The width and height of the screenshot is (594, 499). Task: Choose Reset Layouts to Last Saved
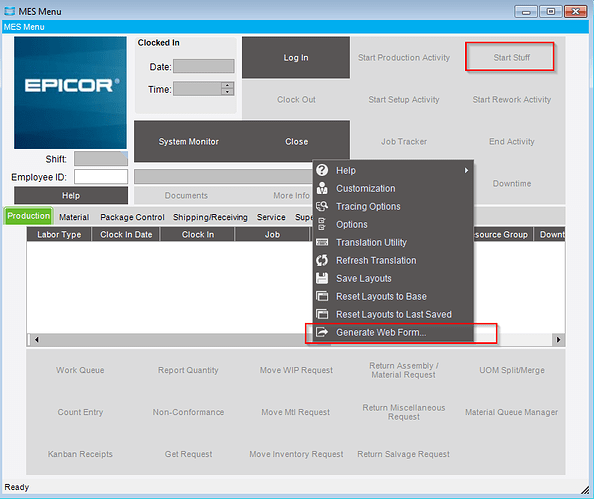pyautogui.click(x=393, y=314)
